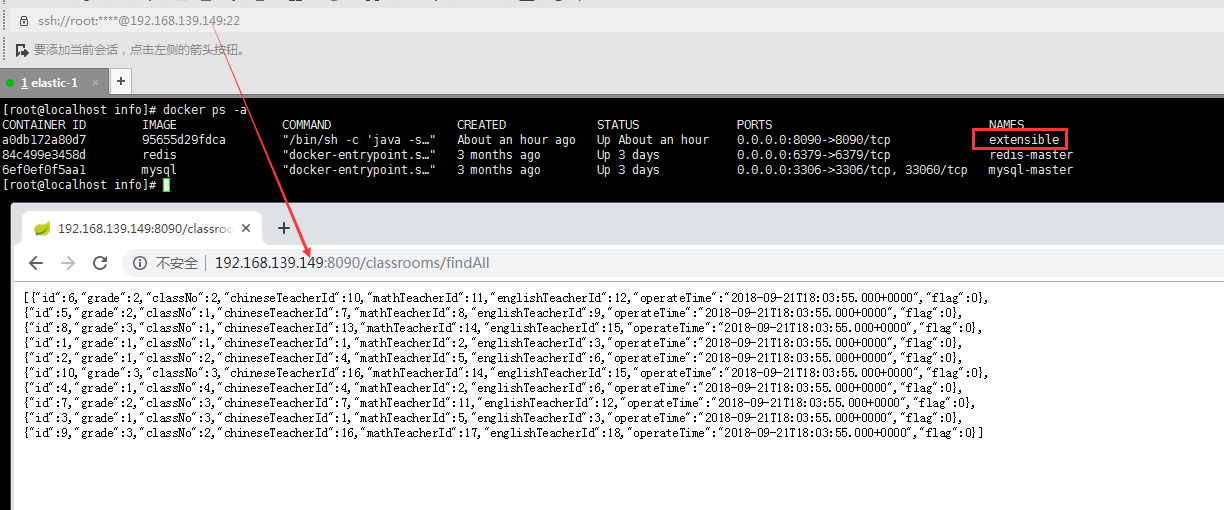This screenshot has width=1224, height=510.
Task: Switch to the elastic-1 session tab
Action: [x=53, y=82]
